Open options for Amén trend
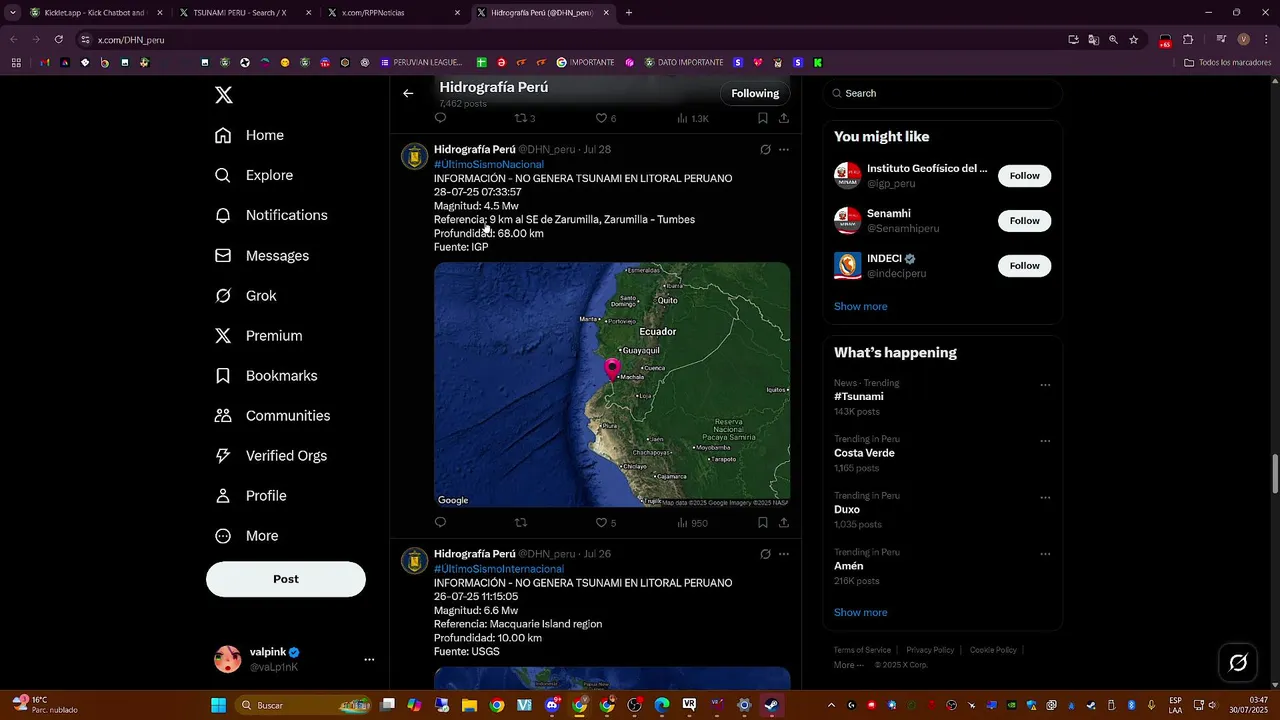1280x720 pixels. coord(1045,554)
